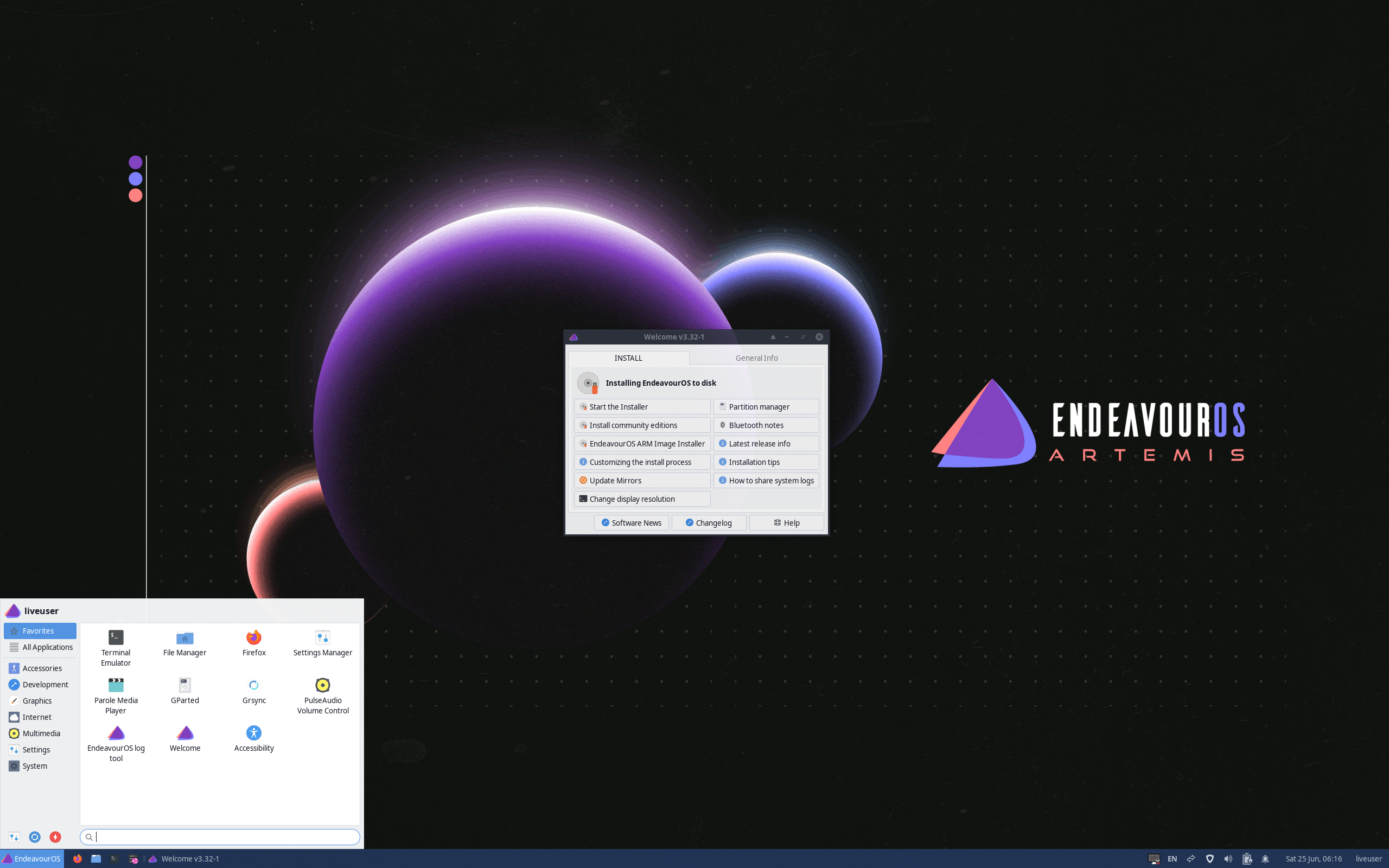Click the date and time clock
The height and width of the screenshot is (868, 1389).
1313,859
